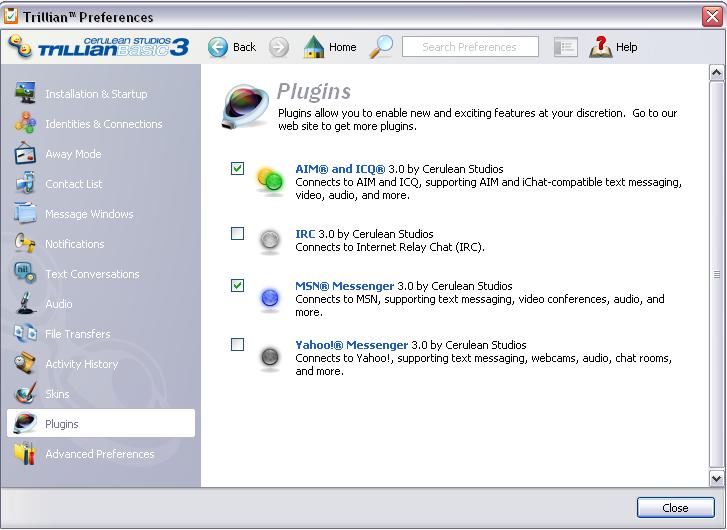The width and height of the screenshot is (727, 530).
Task: Click the Text Conversations bubble icon
Action: [x=25, y=273]
